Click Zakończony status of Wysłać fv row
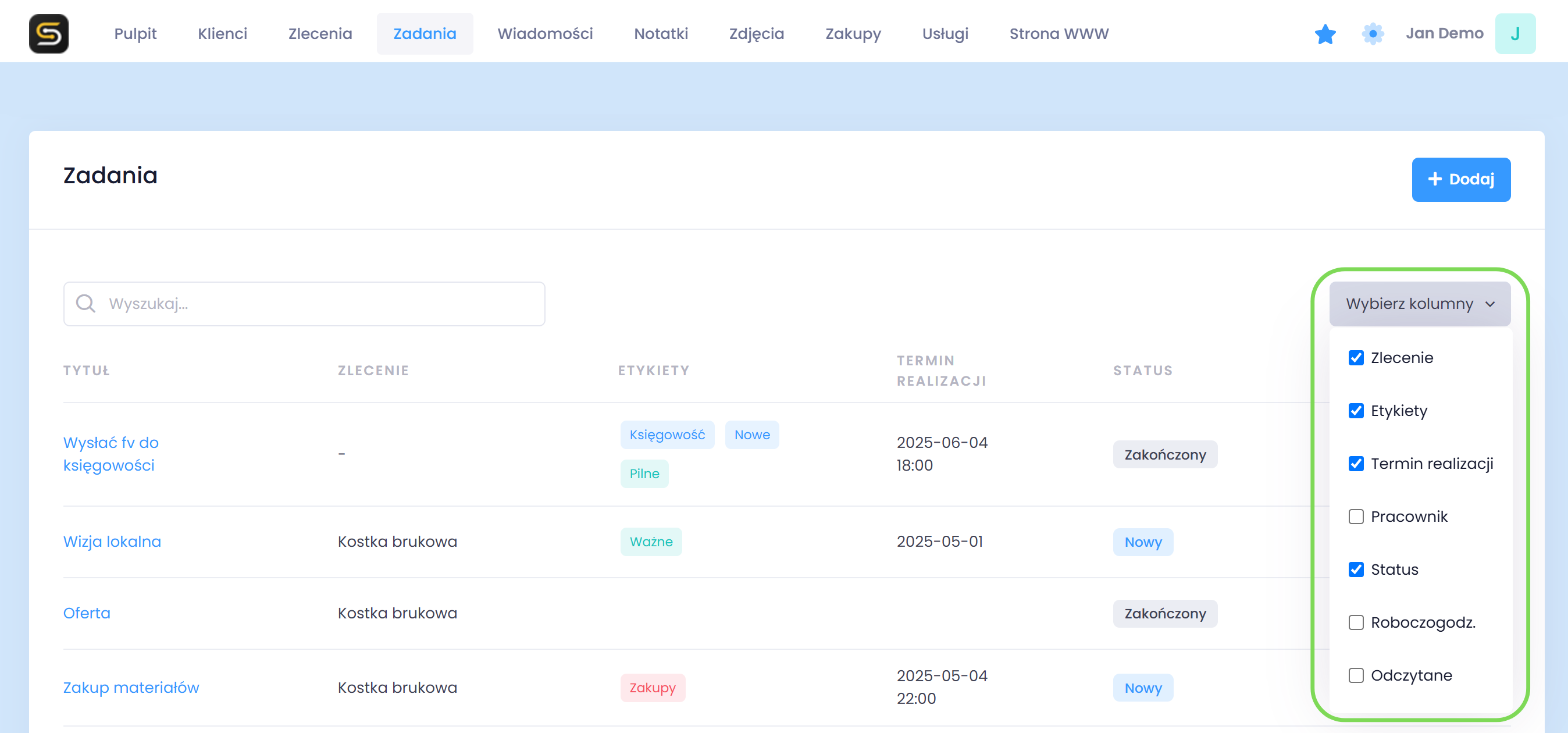Viewport: 1568px width, 733px height. (1165, 454)
